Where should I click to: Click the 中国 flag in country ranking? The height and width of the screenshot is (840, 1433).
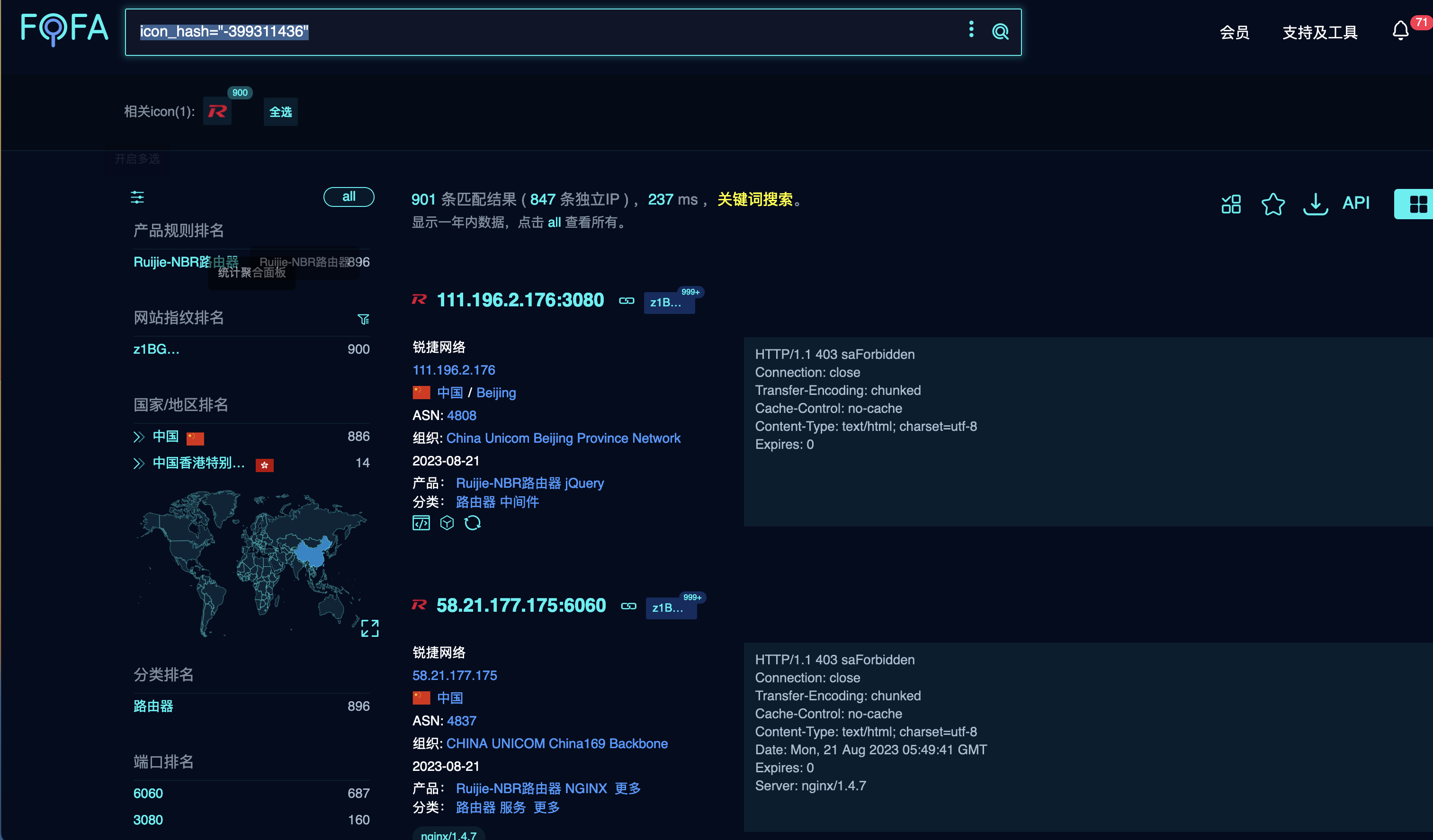coord(195,438)
